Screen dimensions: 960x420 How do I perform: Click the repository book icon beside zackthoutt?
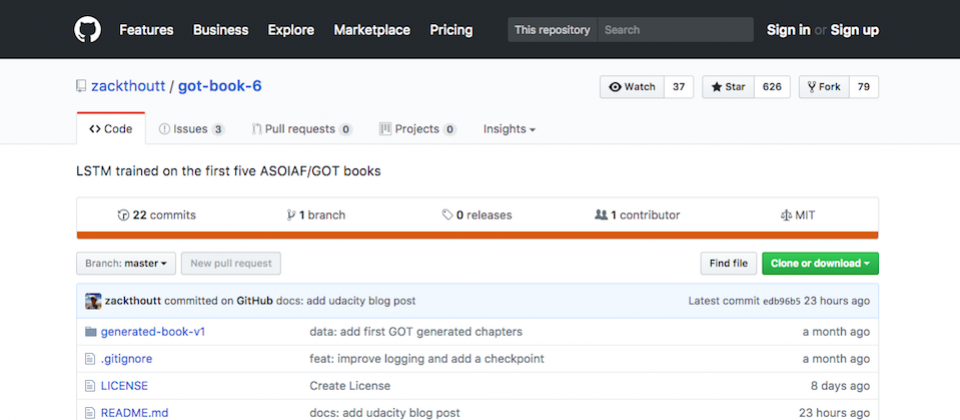(x=81, y=86)
